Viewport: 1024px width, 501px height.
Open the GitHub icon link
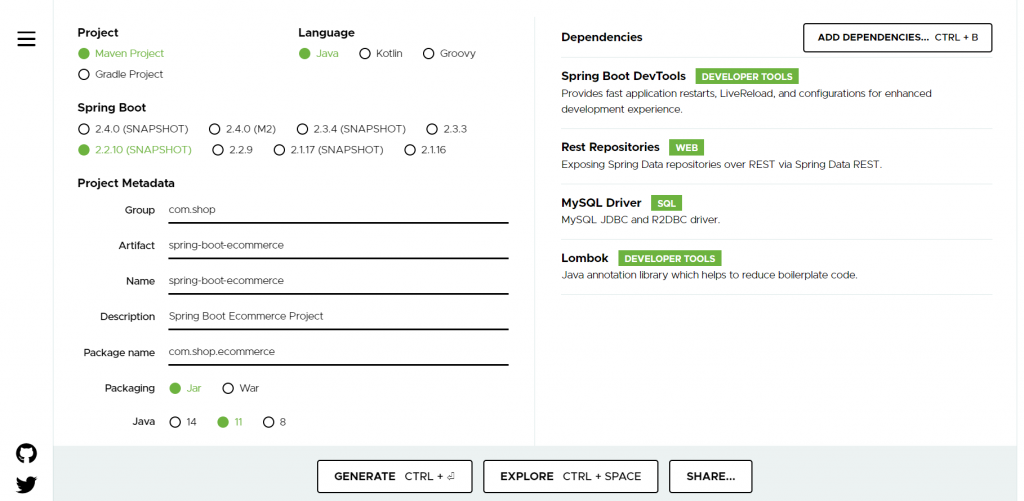(26, 453)
